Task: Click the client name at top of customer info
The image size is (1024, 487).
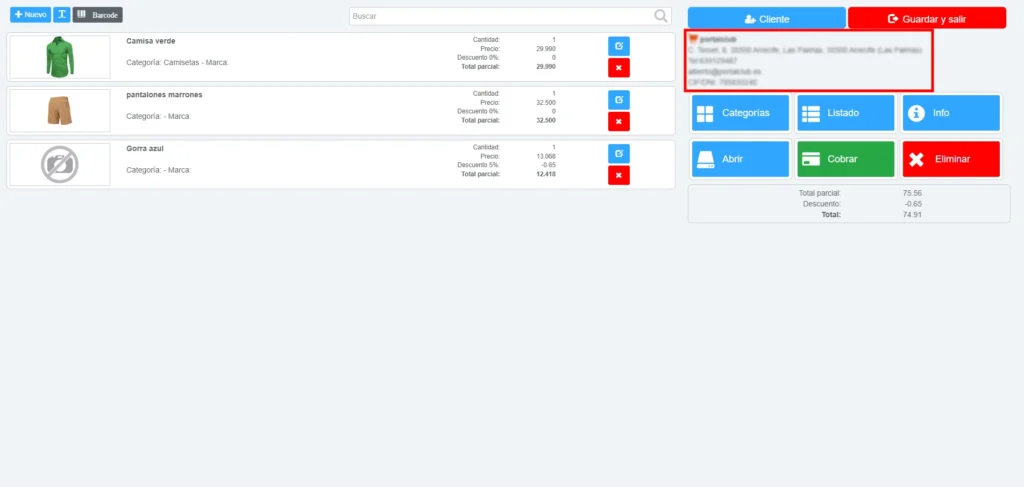Action: click(x=718, y=40)
